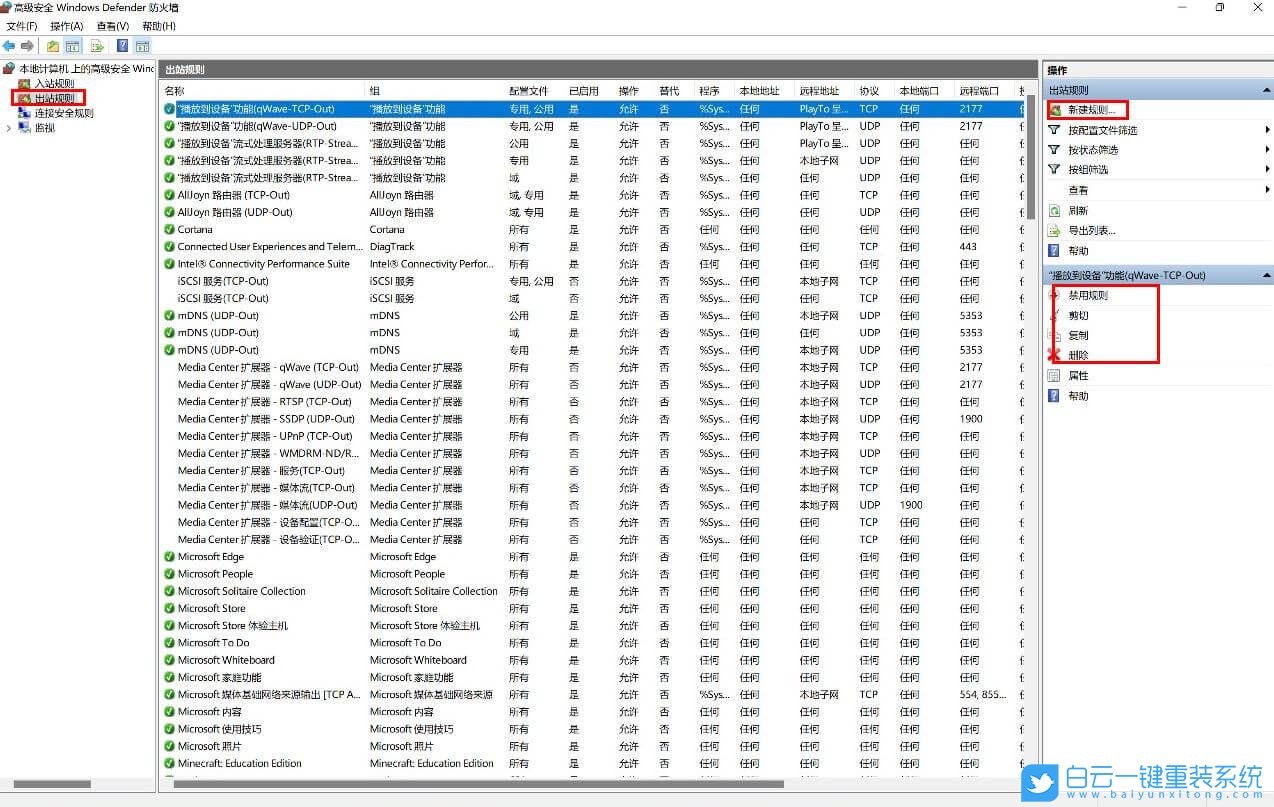The height and width of the screenshot is (807, 1274).
Task: Click 禁用规则 to disable selected rule
Action: coord(1087,296)
